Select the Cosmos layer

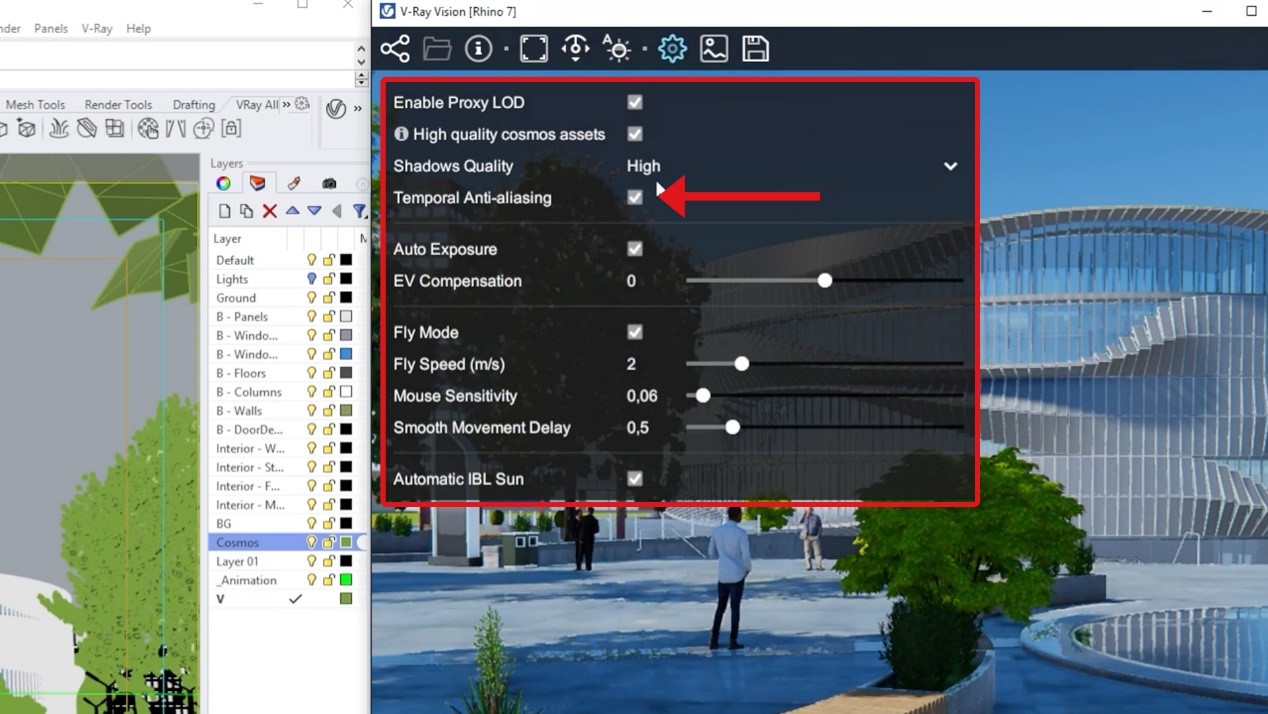[x=238, y=542]
